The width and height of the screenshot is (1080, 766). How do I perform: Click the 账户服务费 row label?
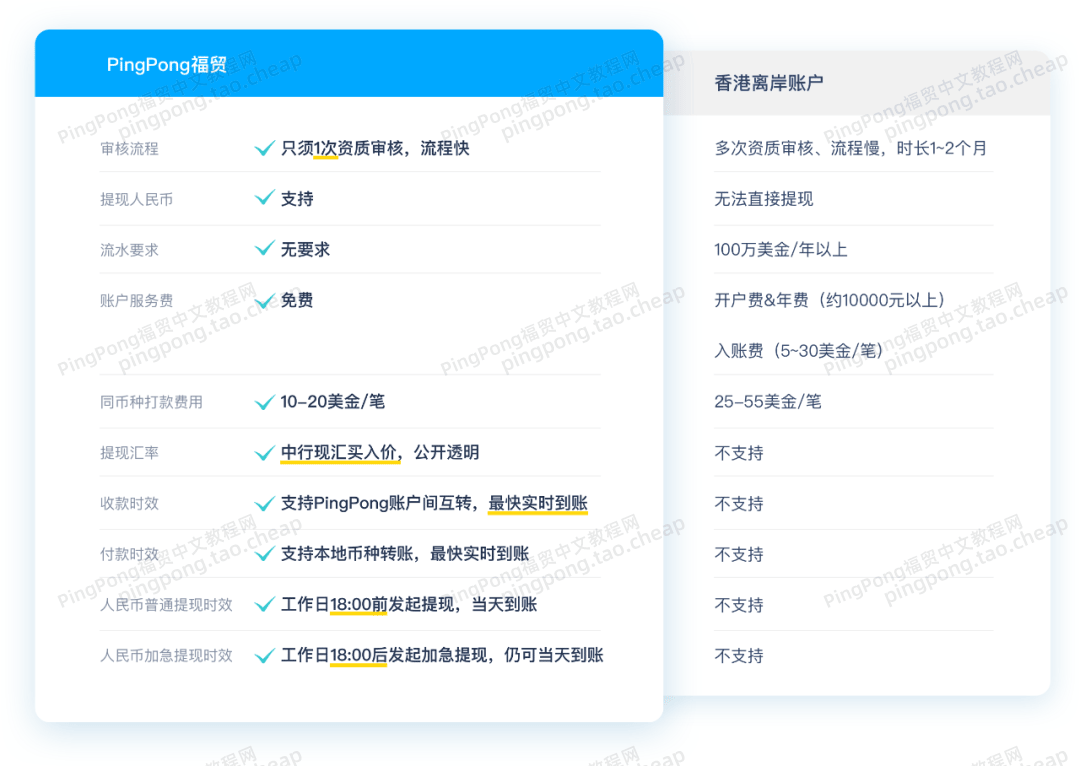click(136, 300)
